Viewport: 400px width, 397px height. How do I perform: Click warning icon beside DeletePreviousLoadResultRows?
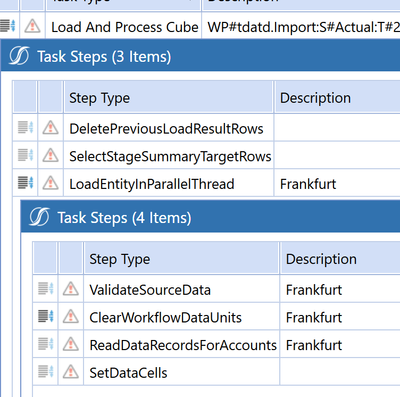pos(51,128)
